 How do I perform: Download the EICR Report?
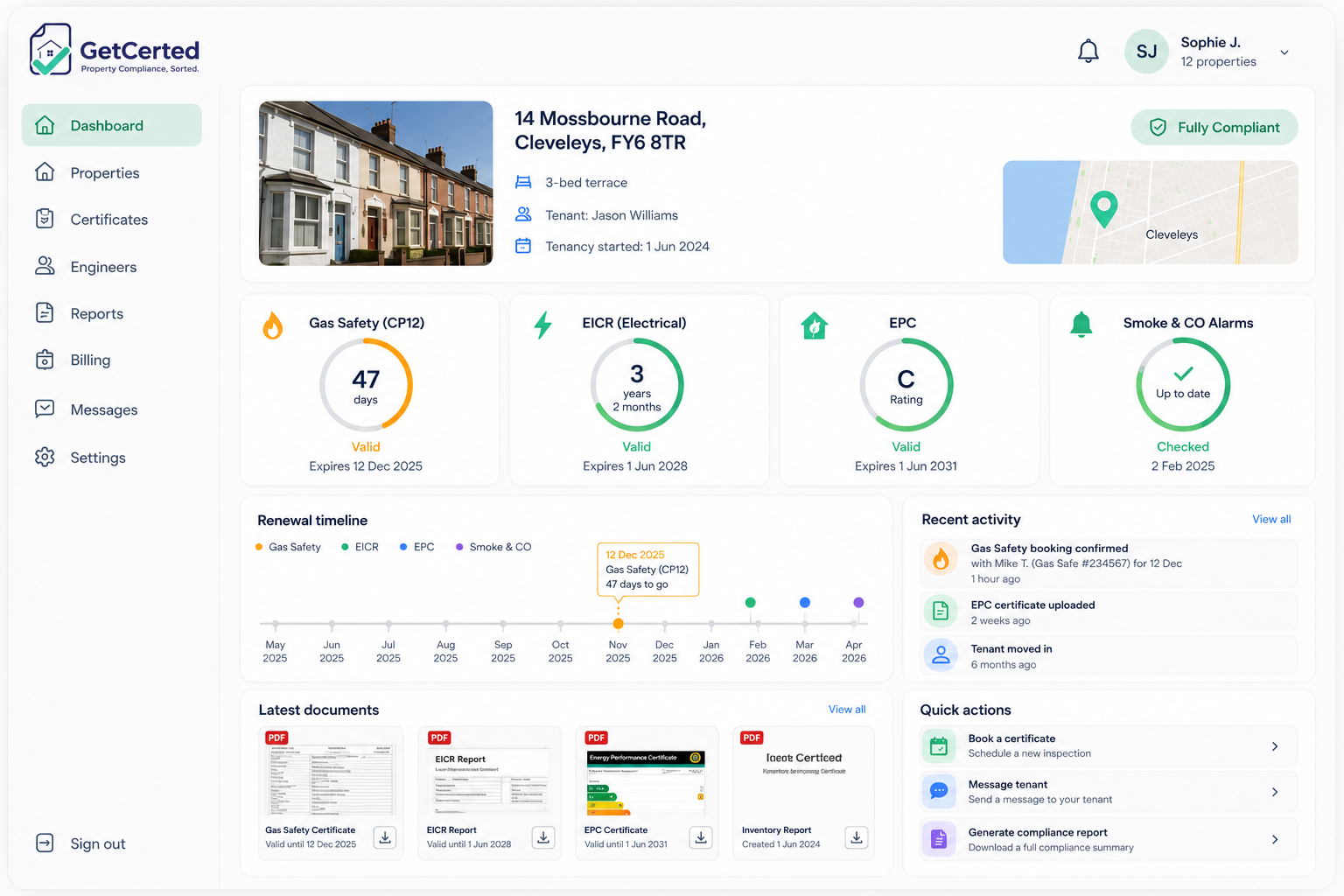click(543, 837)
